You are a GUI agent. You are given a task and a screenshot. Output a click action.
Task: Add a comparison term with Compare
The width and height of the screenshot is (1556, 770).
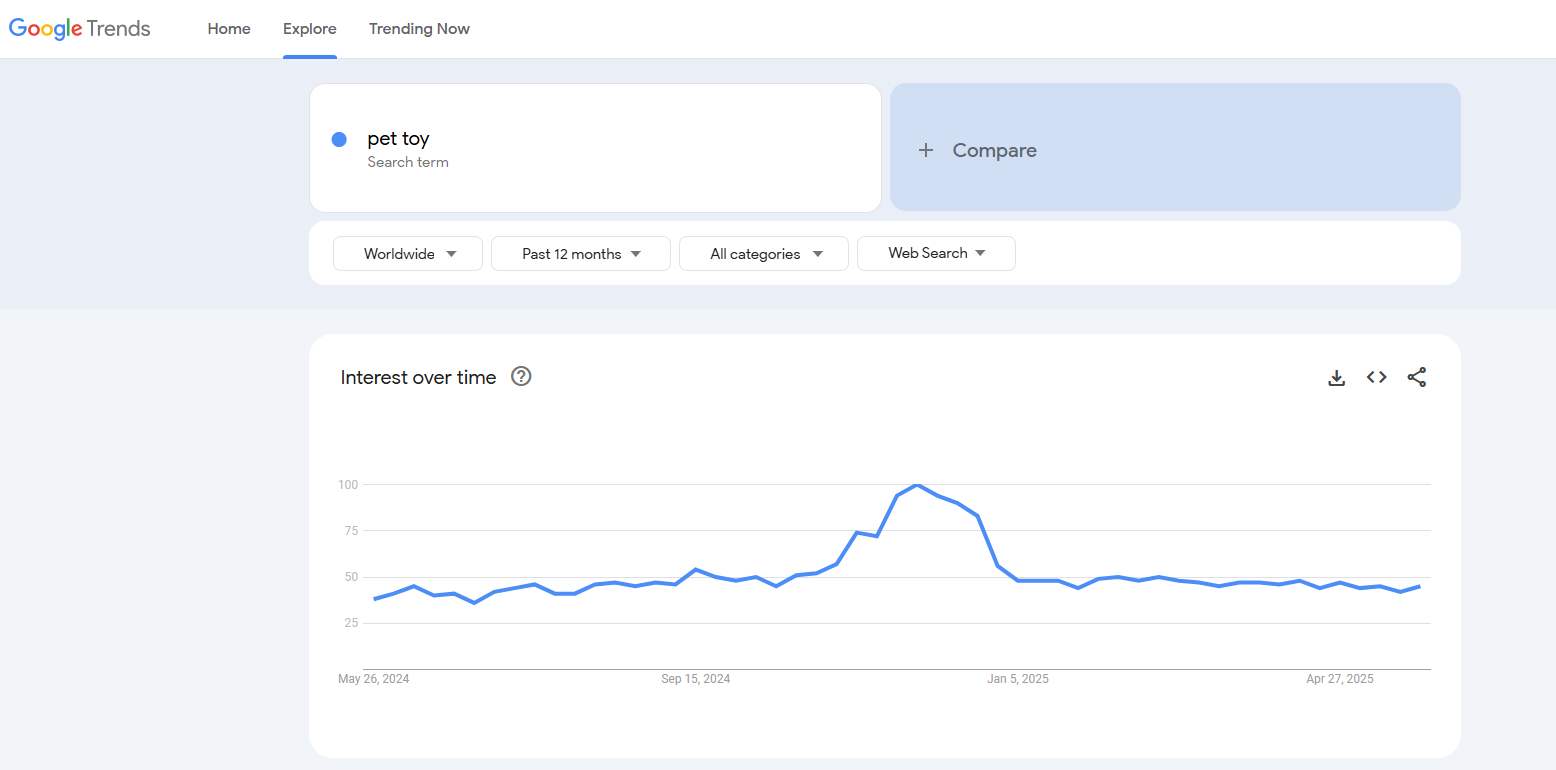(x=1175, y=147)
